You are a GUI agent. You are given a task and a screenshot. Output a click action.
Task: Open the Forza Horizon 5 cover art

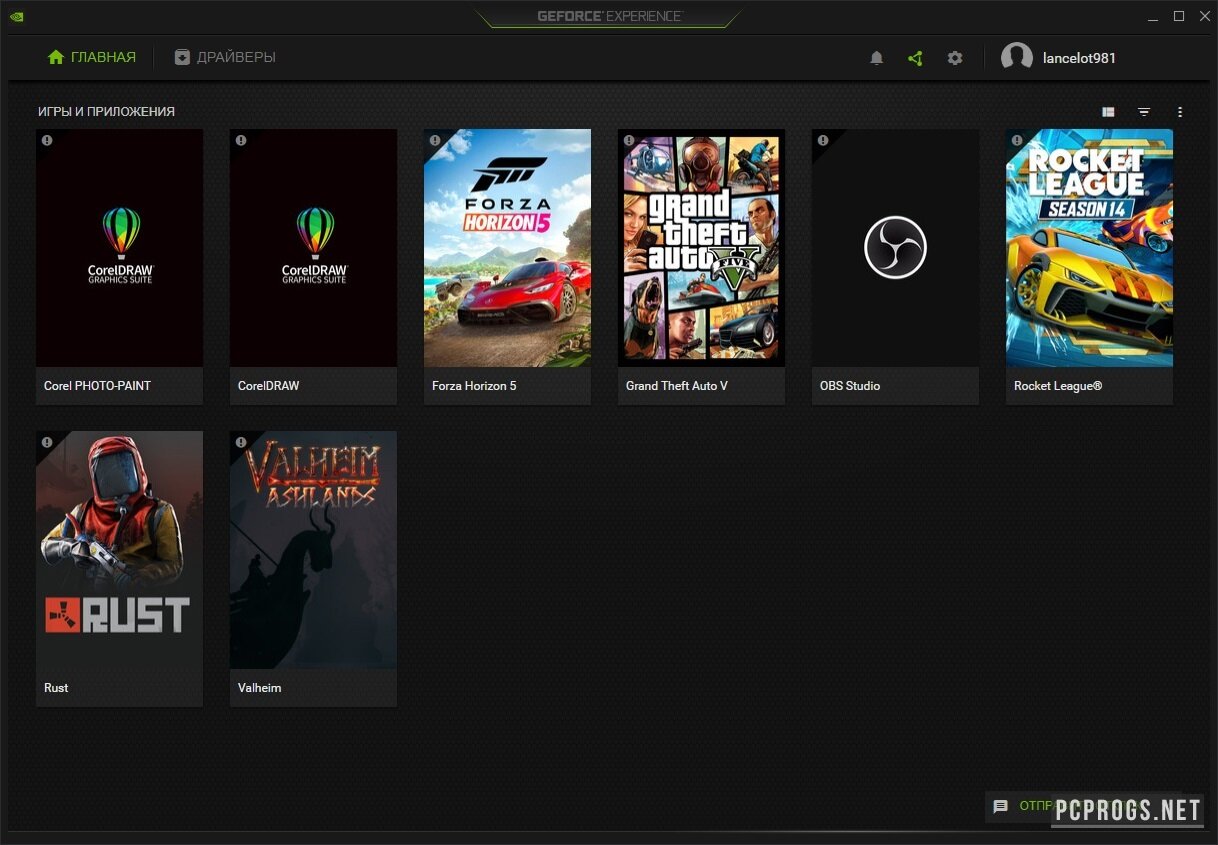[507, 248]
